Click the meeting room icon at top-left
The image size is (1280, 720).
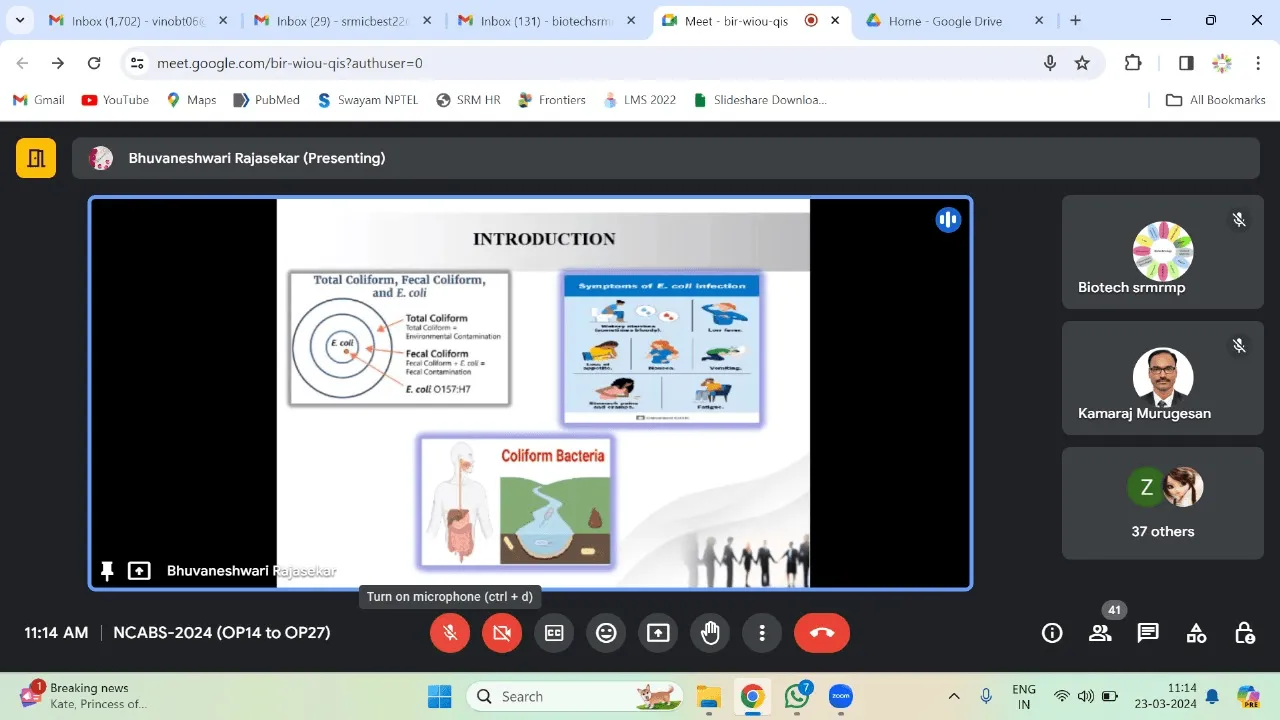pos(36,158)
